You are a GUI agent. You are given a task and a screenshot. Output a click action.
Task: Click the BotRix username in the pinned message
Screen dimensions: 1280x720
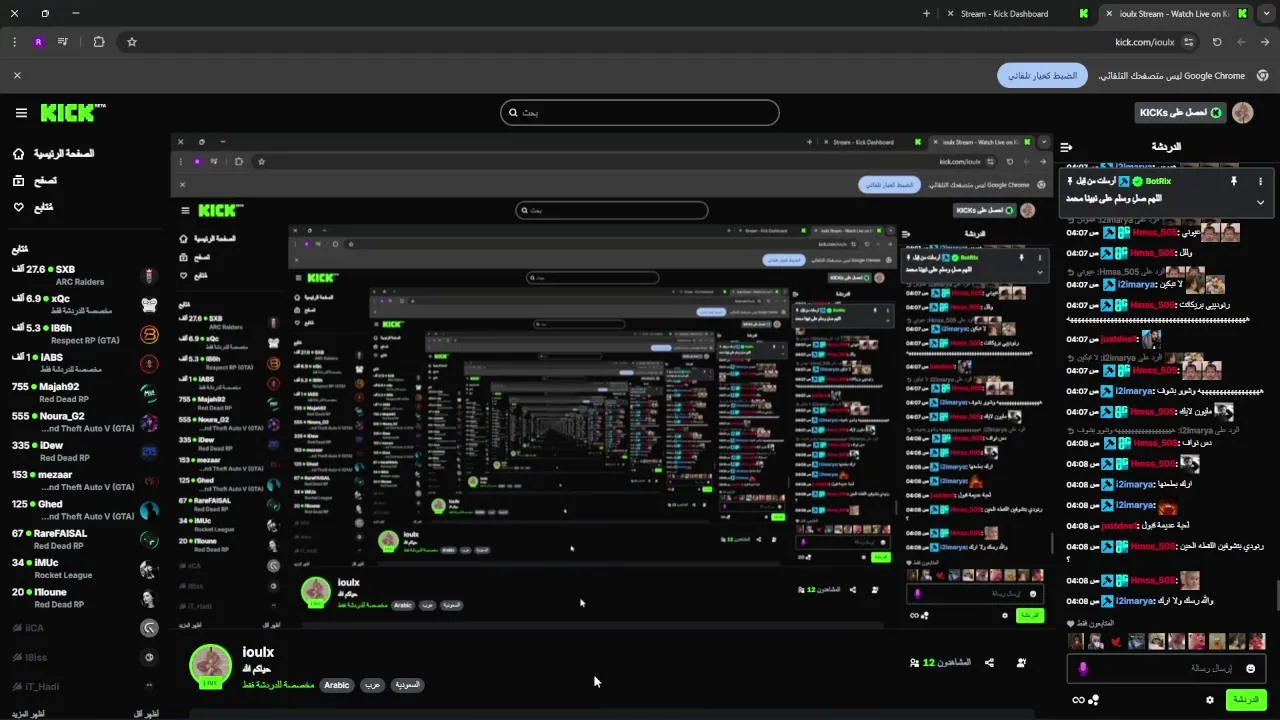point(1158,181)
